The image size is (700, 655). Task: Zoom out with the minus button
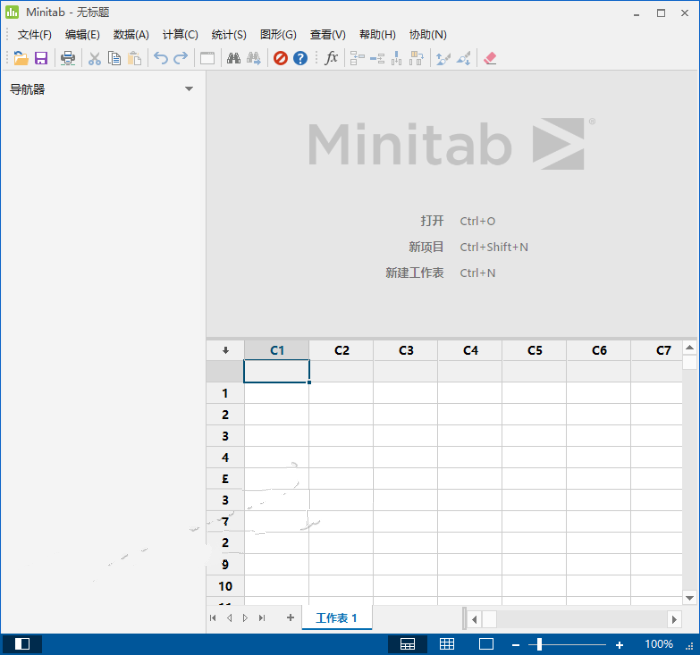point(516,645)
